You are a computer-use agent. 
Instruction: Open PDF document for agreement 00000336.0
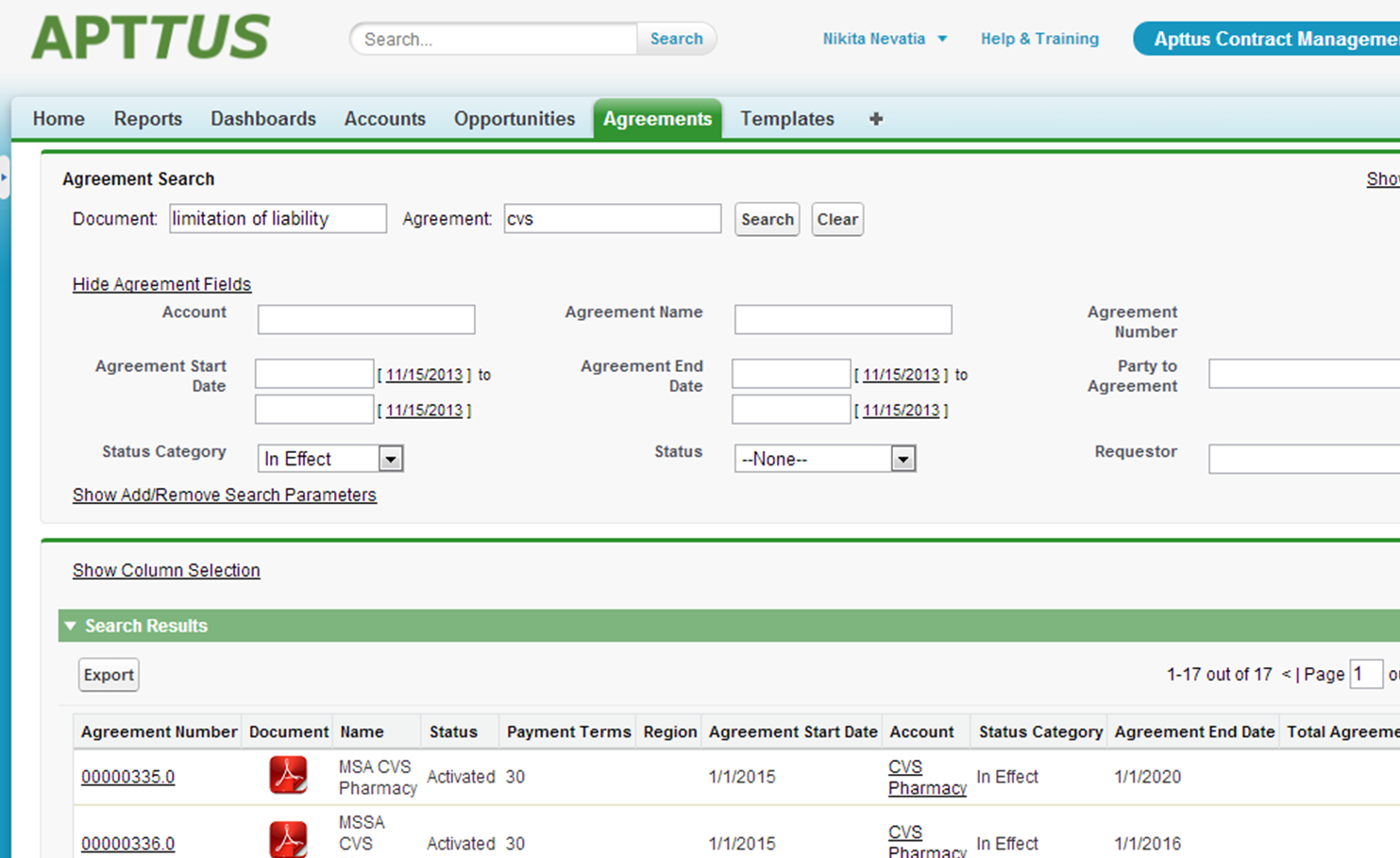coord(288,839)
